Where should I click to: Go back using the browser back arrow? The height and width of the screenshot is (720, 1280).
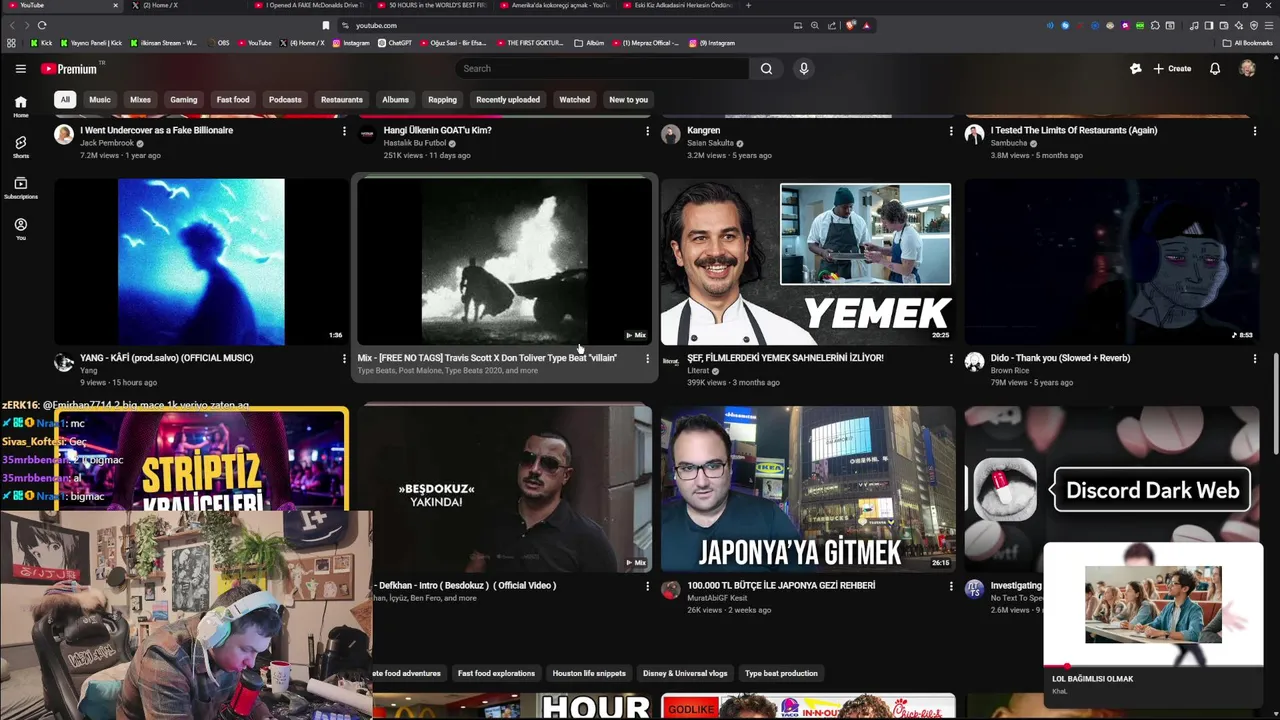[x=13, y=25]
